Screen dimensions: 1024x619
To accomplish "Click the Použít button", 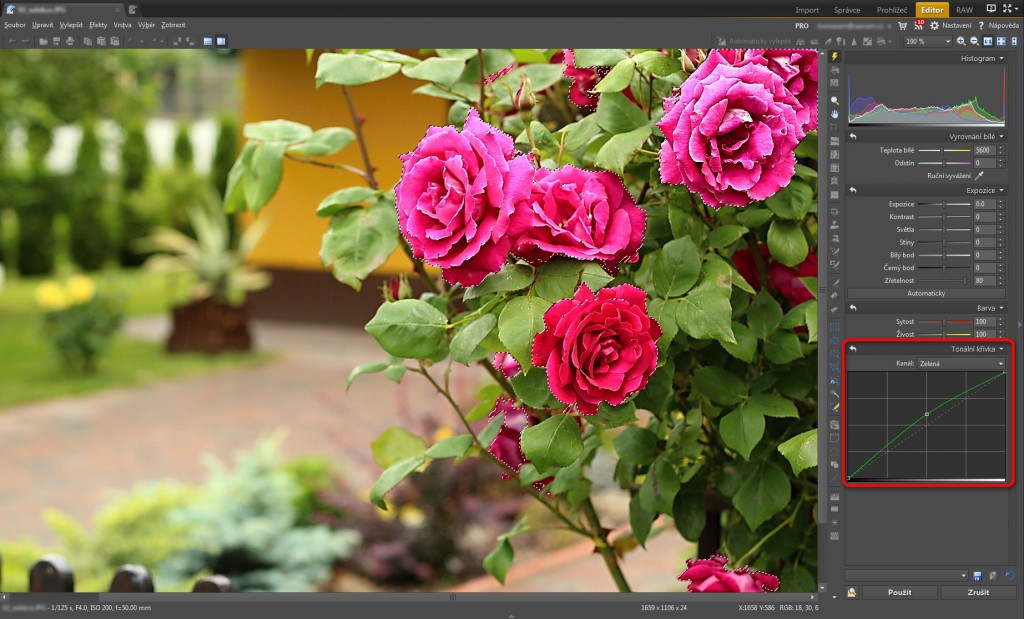I will point(899,592).
